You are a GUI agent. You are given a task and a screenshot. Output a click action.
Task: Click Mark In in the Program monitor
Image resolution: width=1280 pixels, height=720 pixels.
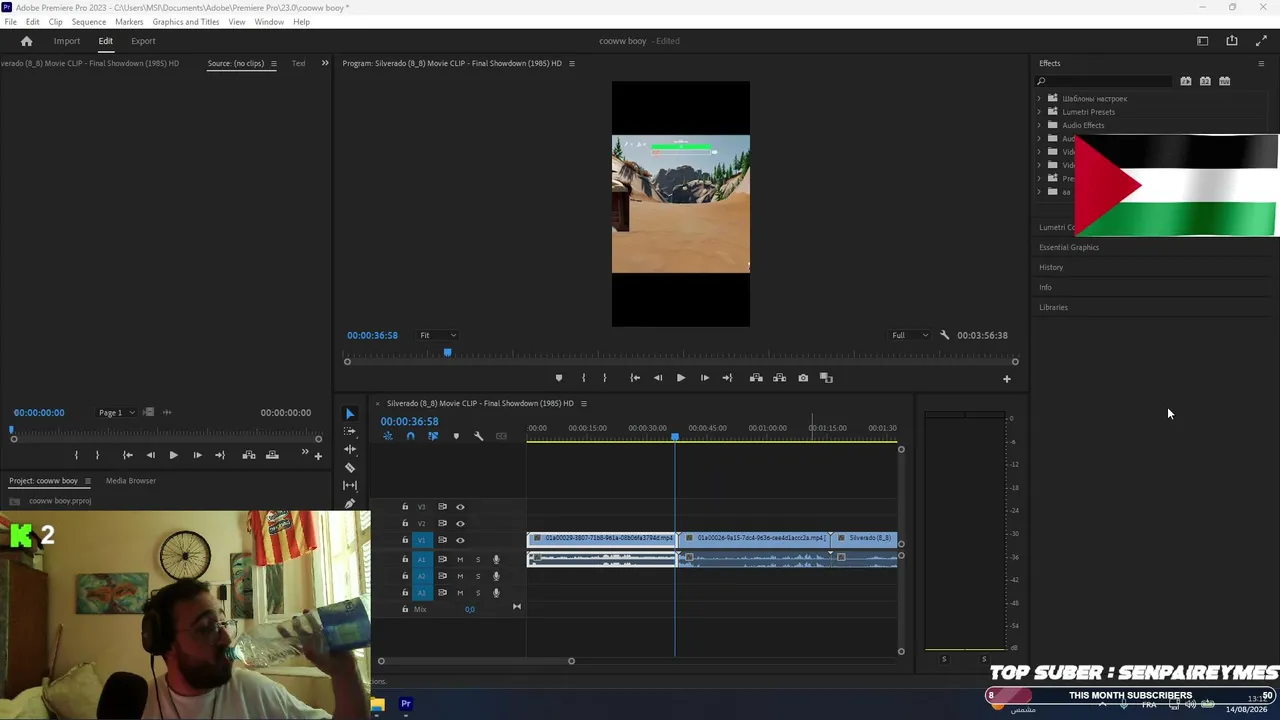(584, 378)
